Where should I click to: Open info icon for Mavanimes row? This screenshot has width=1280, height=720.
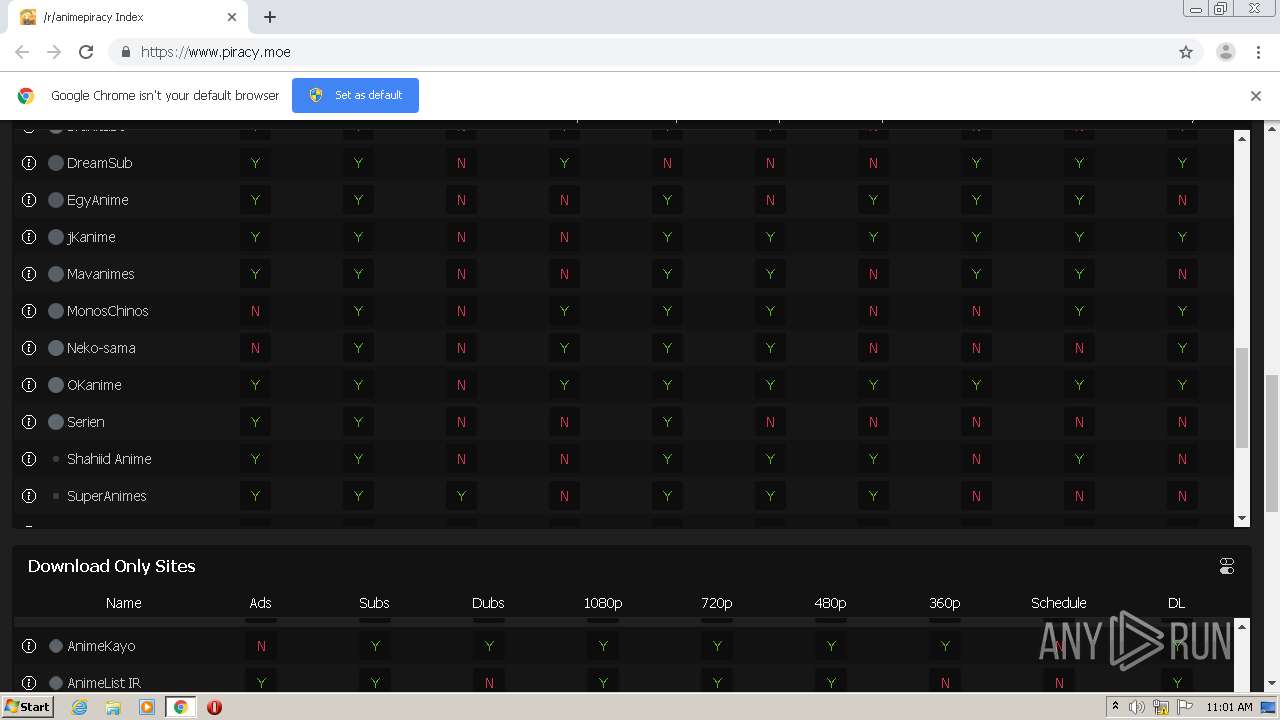pos(29,274)
